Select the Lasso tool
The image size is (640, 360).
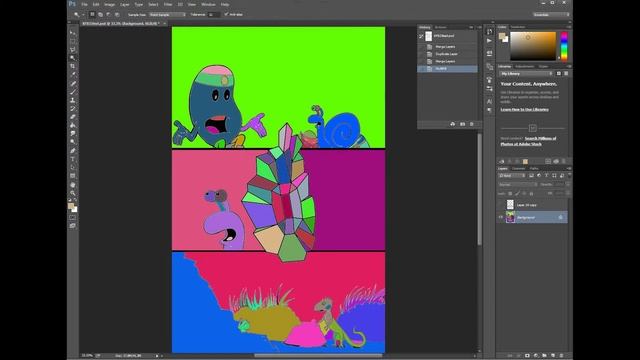[x=73, y=50]
